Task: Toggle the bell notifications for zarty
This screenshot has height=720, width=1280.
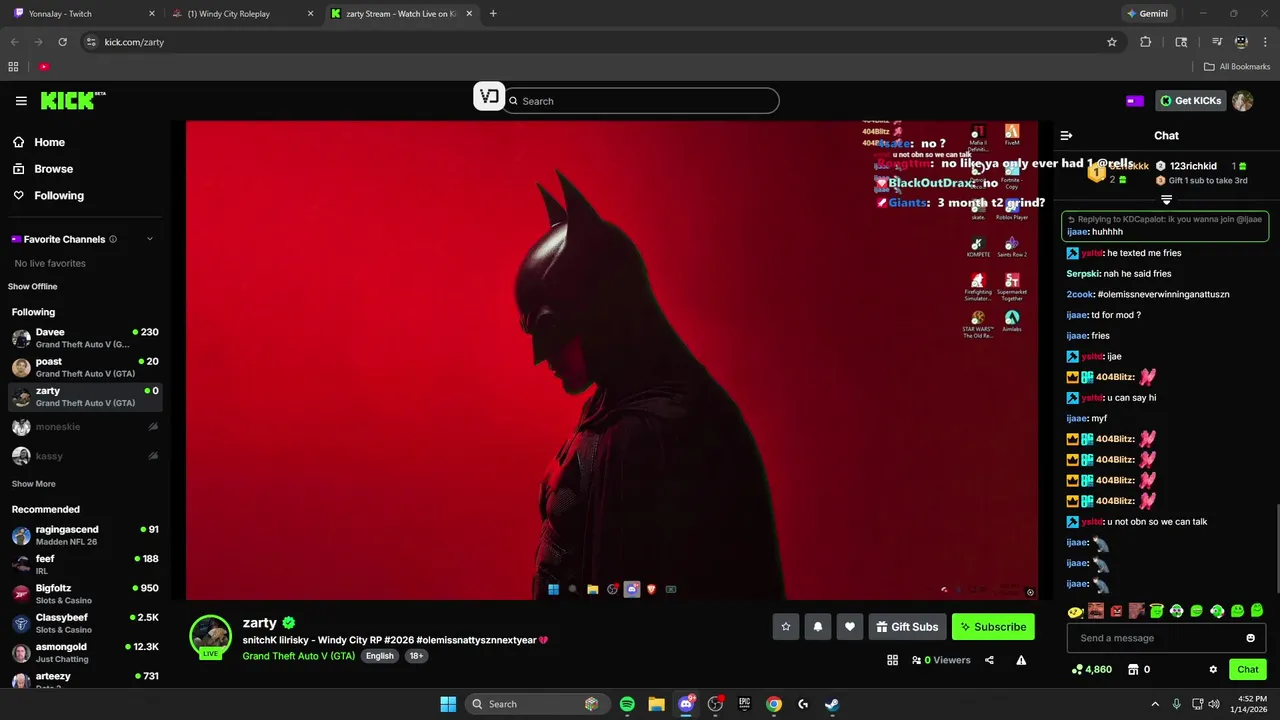Action: (818, 627)
